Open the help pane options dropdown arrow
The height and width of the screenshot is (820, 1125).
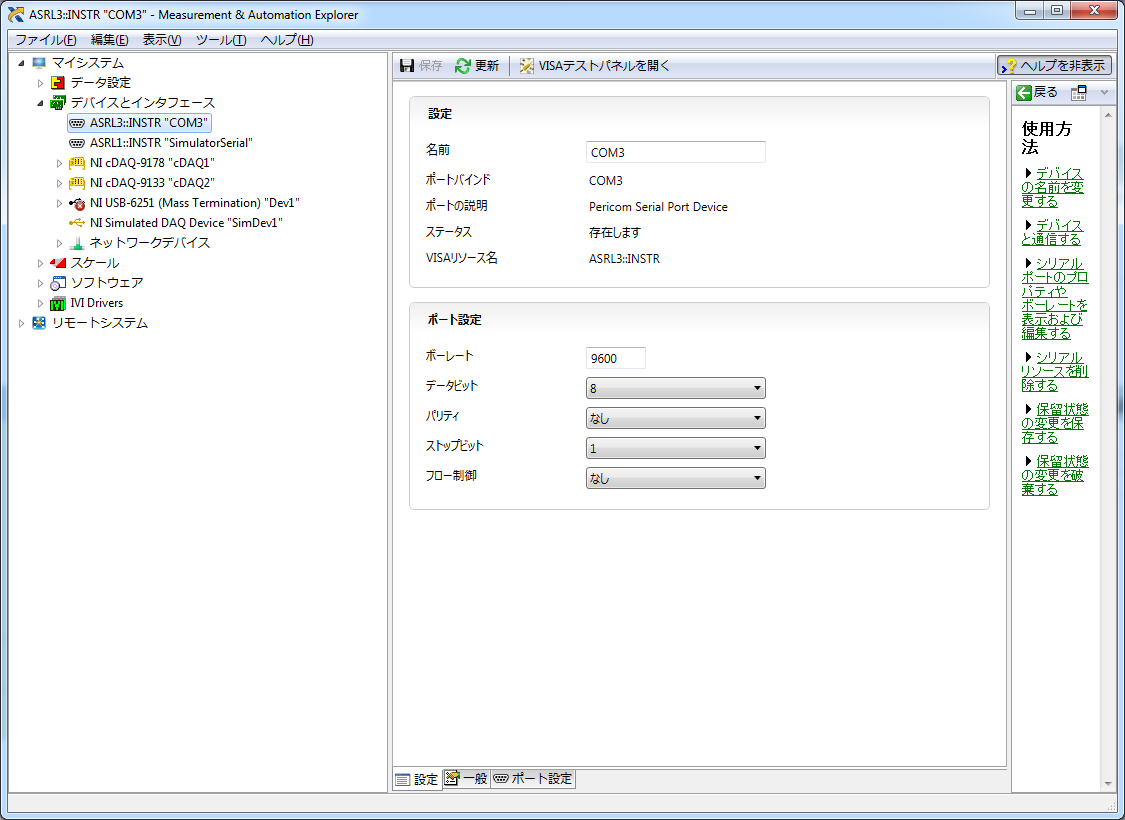pos(1104,93)
